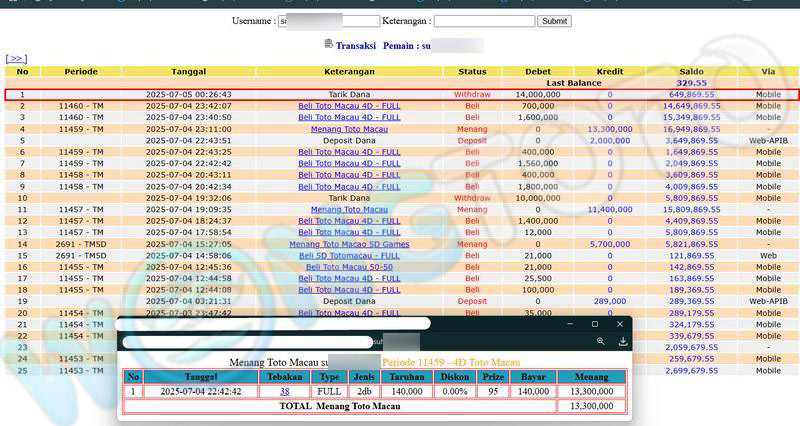Viewport: 800px width, 426px height.
Task: Focus the Keterangan text box
Action: pyautogui.click(x=484, y=21)
